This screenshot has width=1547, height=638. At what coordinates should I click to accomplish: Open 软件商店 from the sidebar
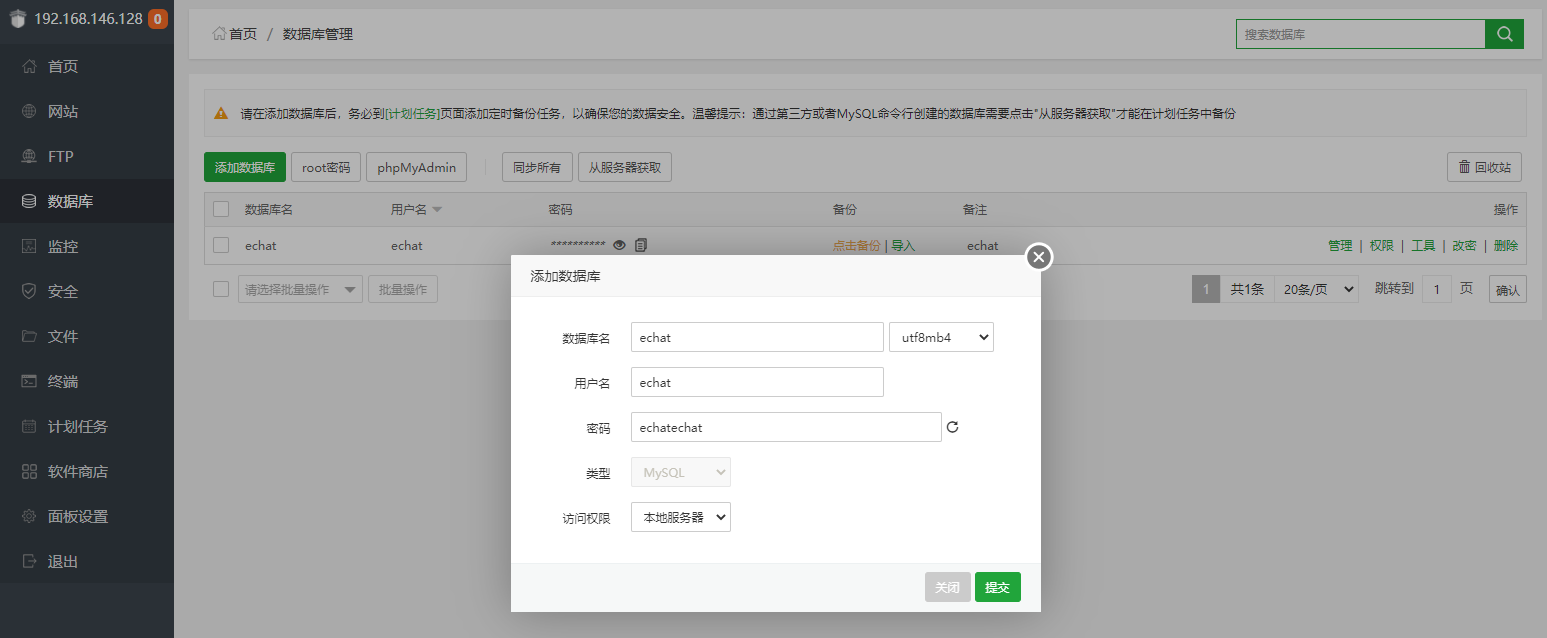point(78,471)
